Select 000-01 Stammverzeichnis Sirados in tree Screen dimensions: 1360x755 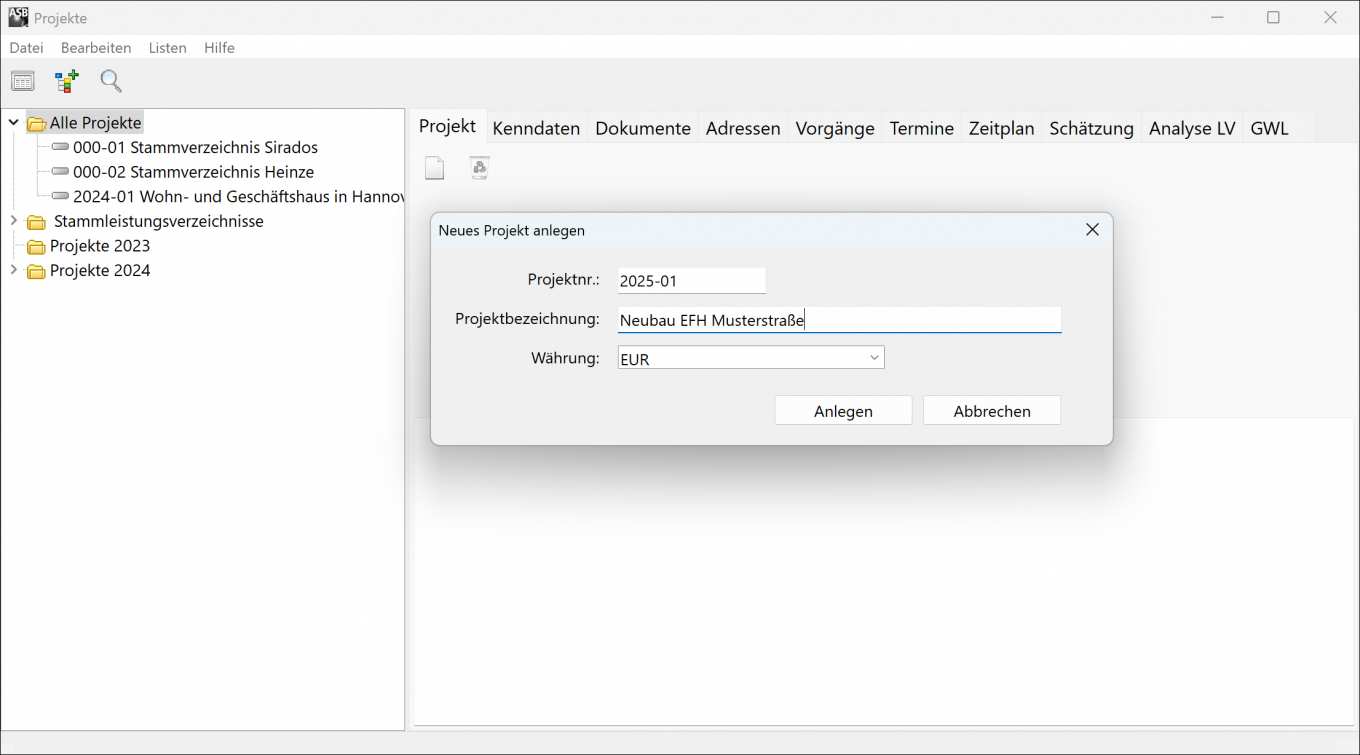coord(195,147)
